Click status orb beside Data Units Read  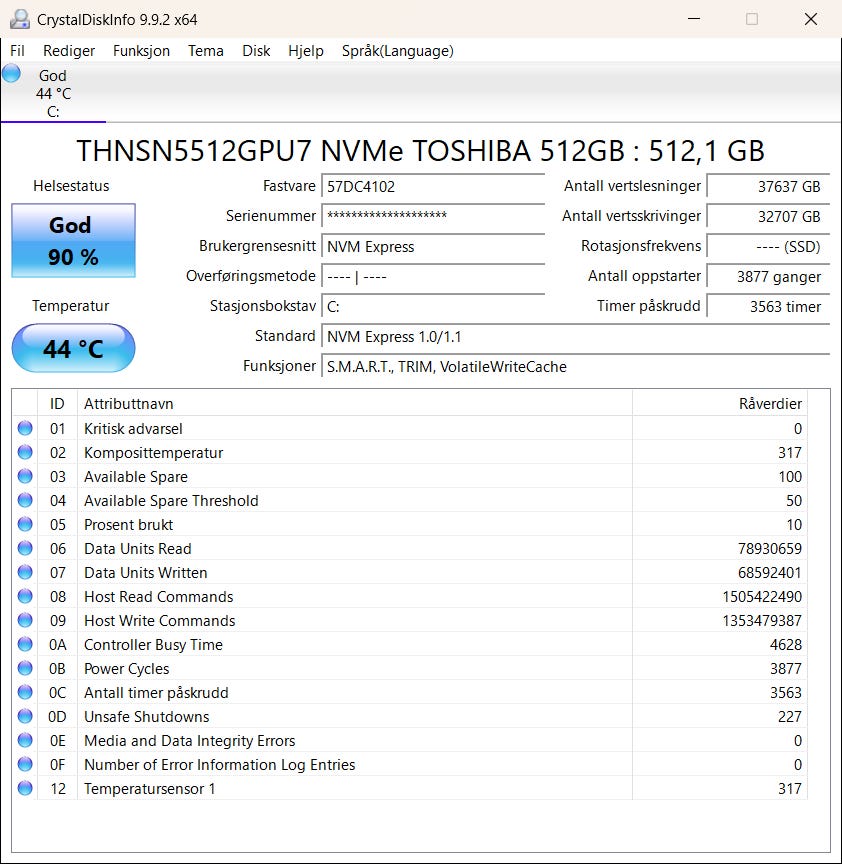click(25, 548)
